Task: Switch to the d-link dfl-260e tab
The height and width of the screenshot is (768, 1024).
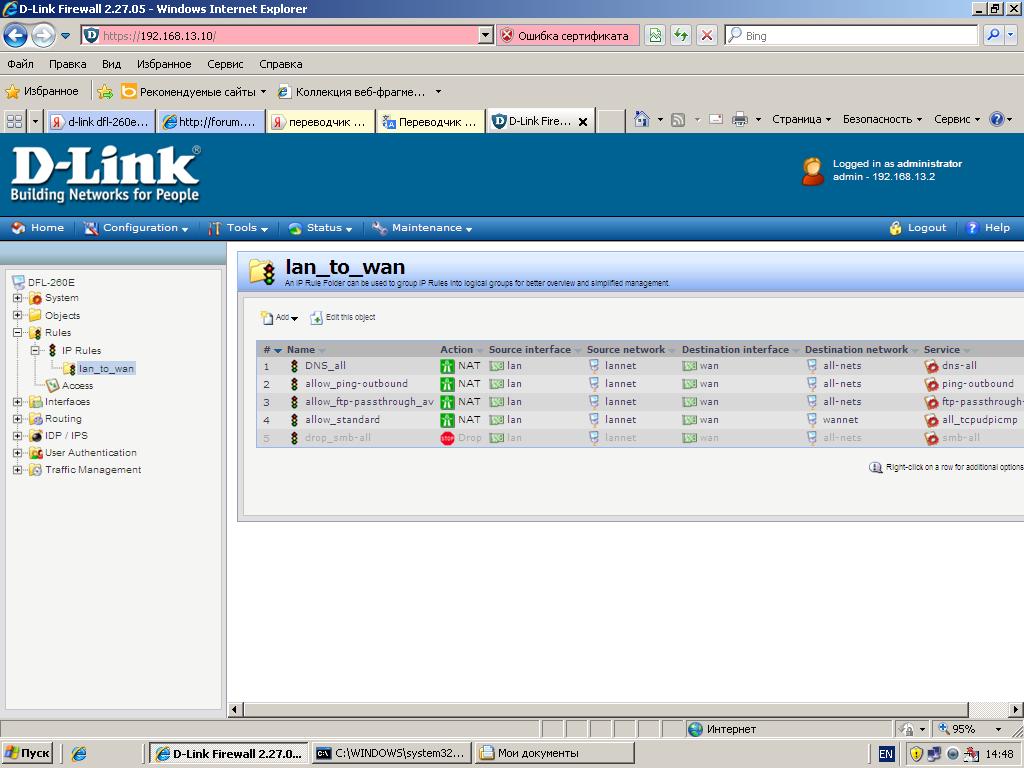Action: pos(100,121)
